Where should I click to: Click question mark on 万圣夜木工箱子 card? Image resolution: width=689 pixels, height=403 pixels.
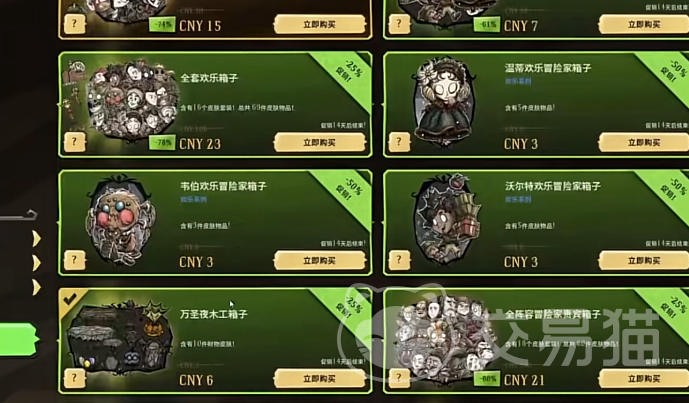coord(74,378)
